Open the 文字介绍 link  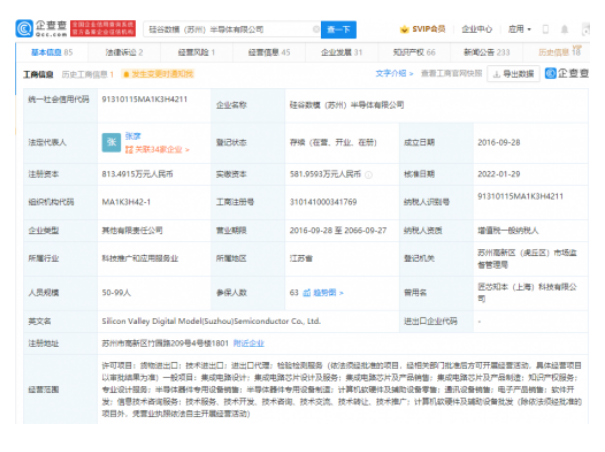point(394,73)
